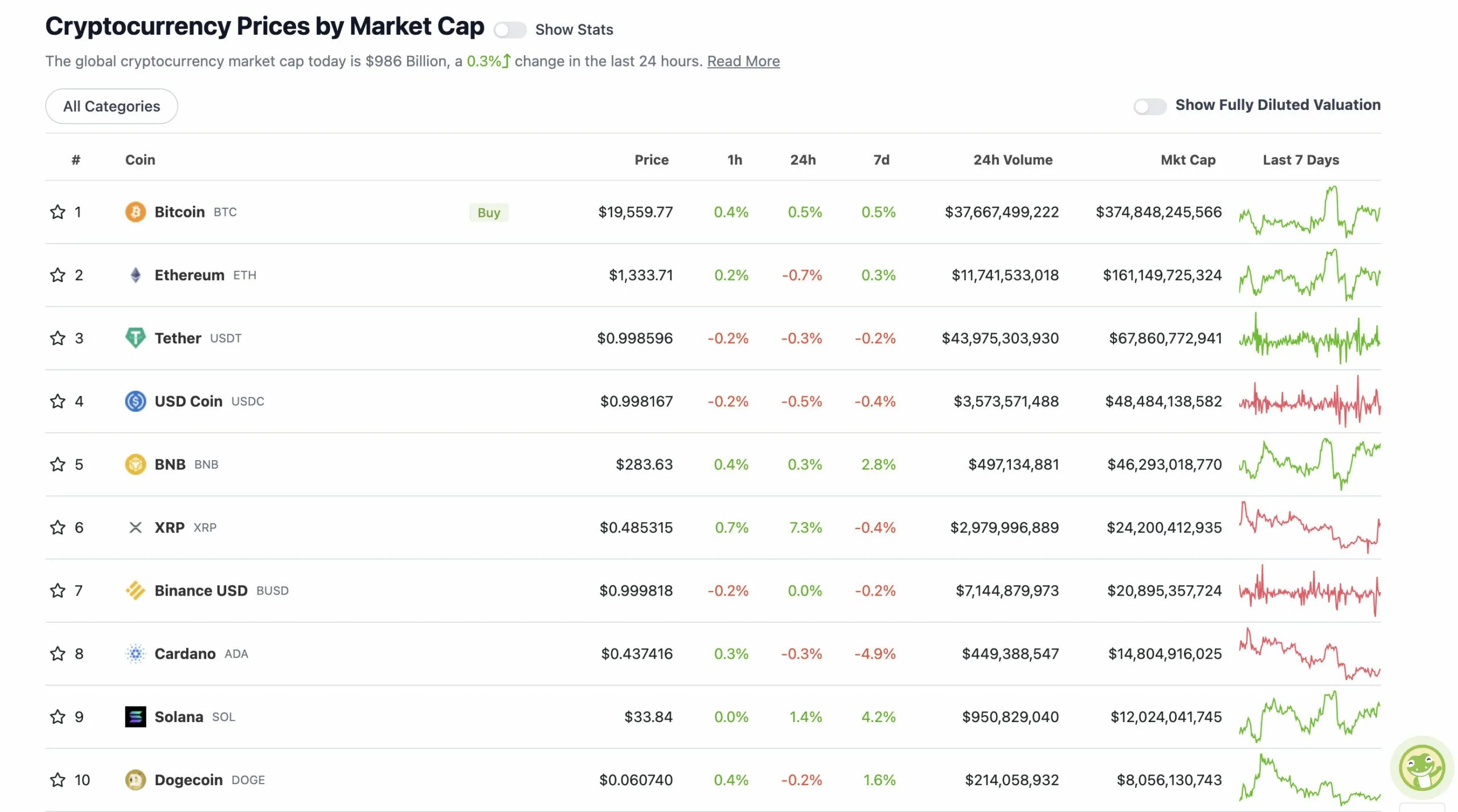Sort coins by Price column header

pos(651,160)
